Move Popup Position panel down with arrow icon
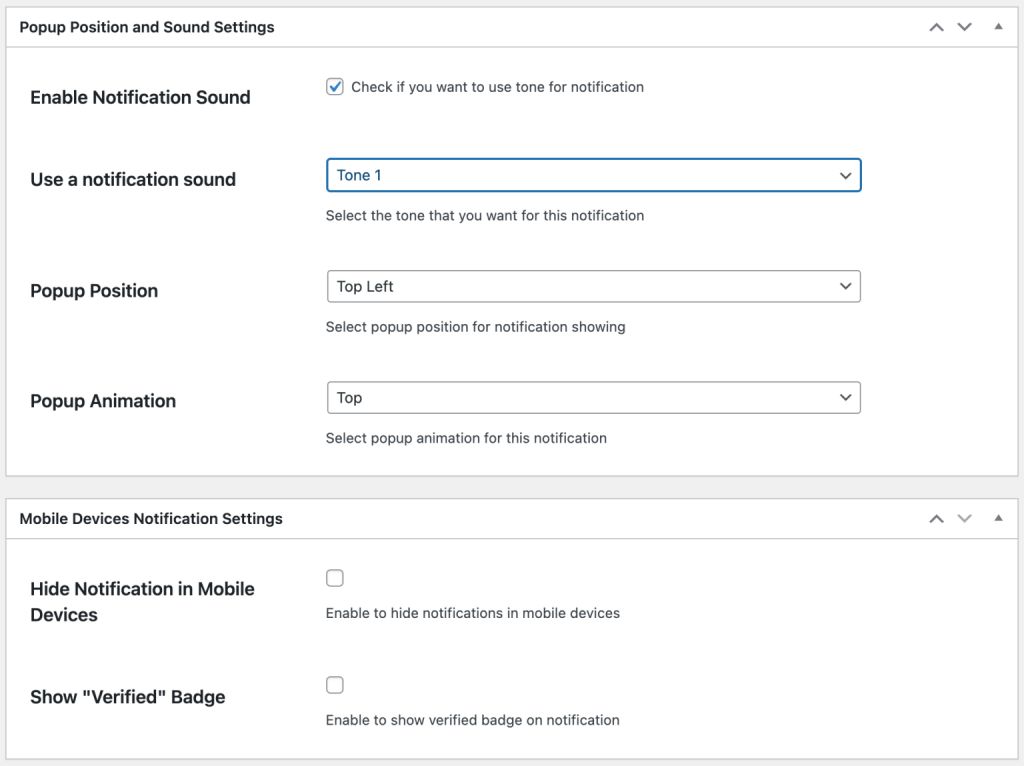Screen dimensions: 1024x766 point(964,27)
